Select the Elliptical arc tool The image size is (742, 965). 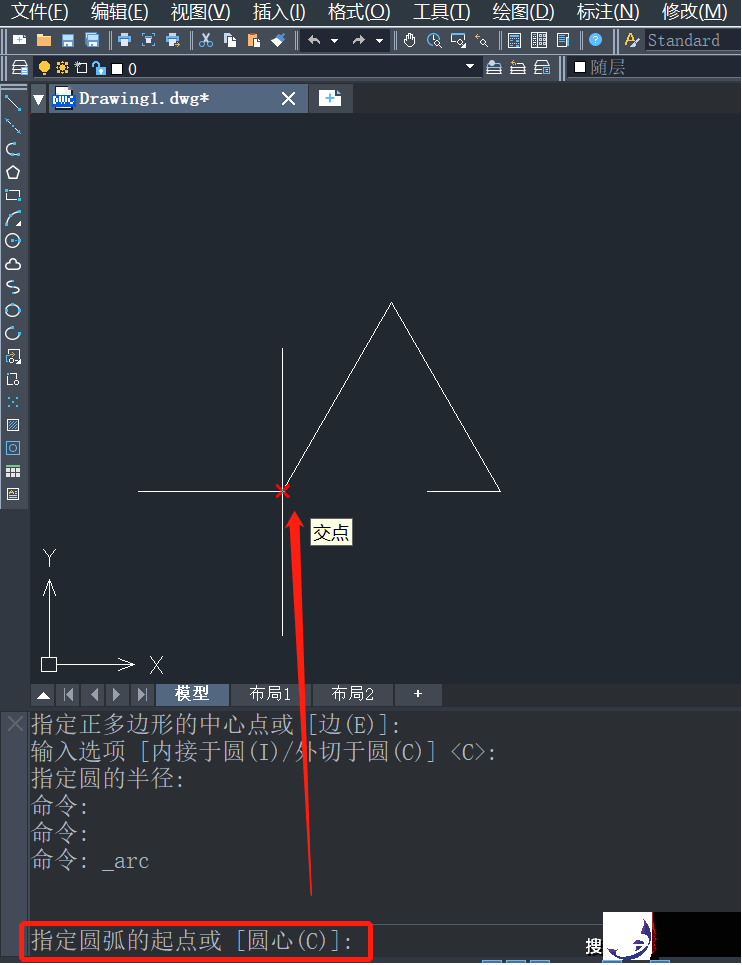point(13,334)
